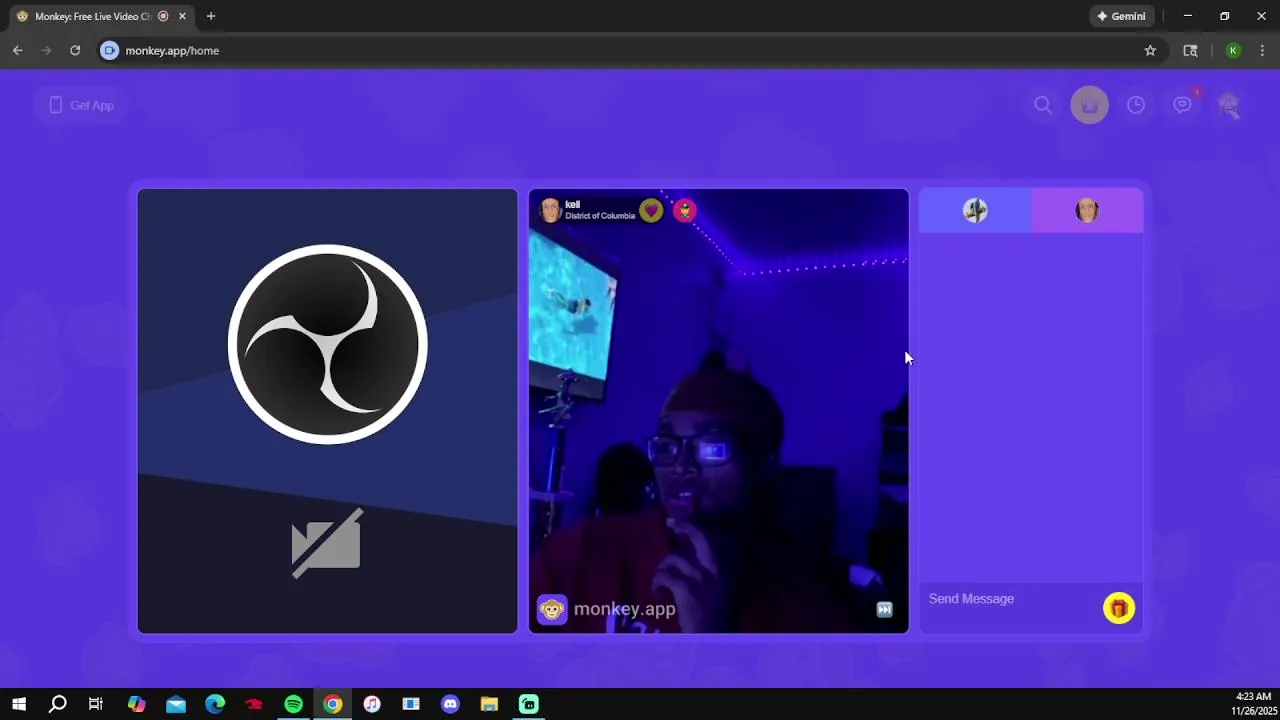Open iTunes music app on the taskbar
The height and width of the screenshot is (720, 1280).
(372, 704)
